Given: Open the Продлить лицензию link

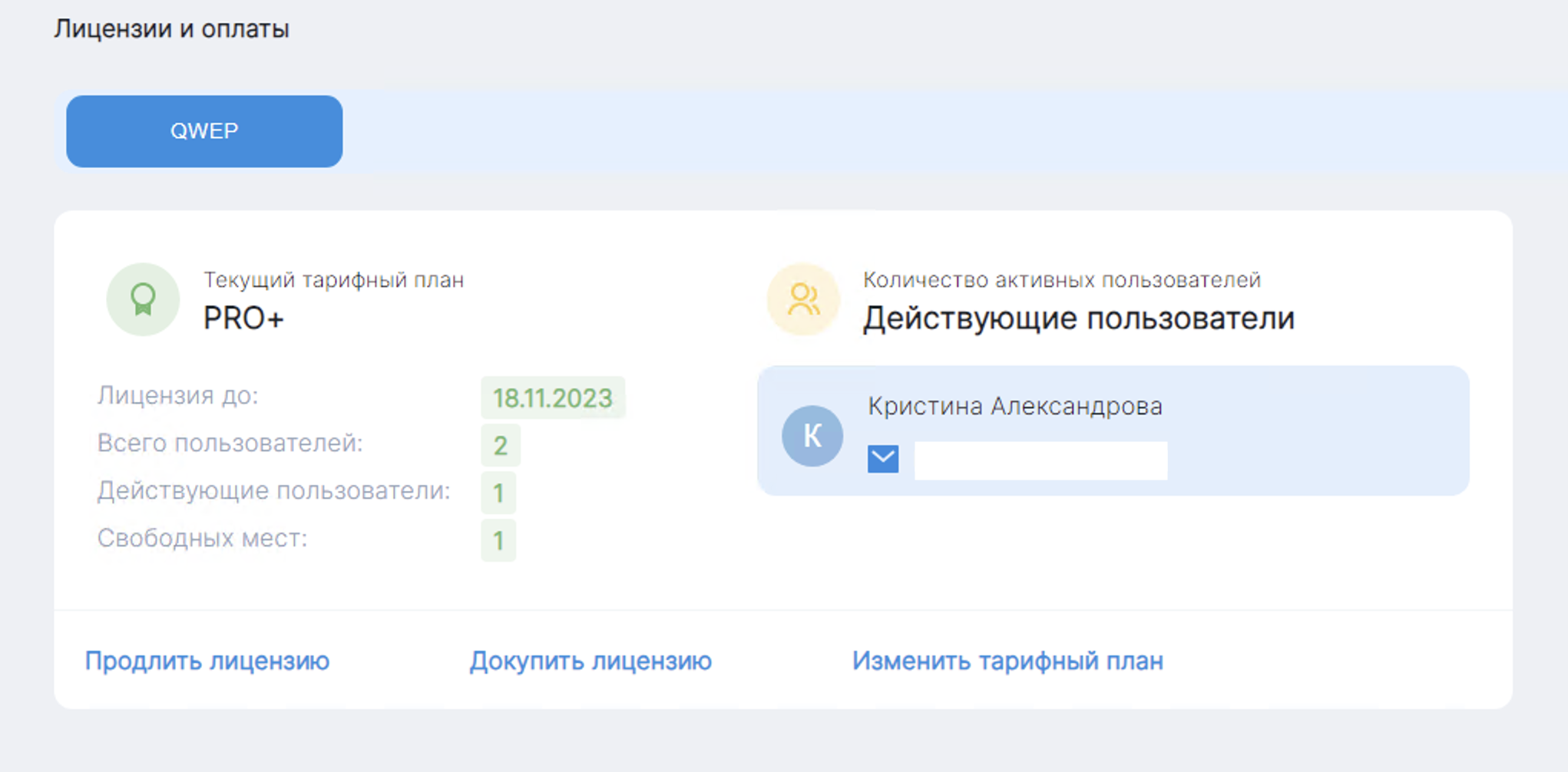Looking at the screenshot, I should 207,661.
